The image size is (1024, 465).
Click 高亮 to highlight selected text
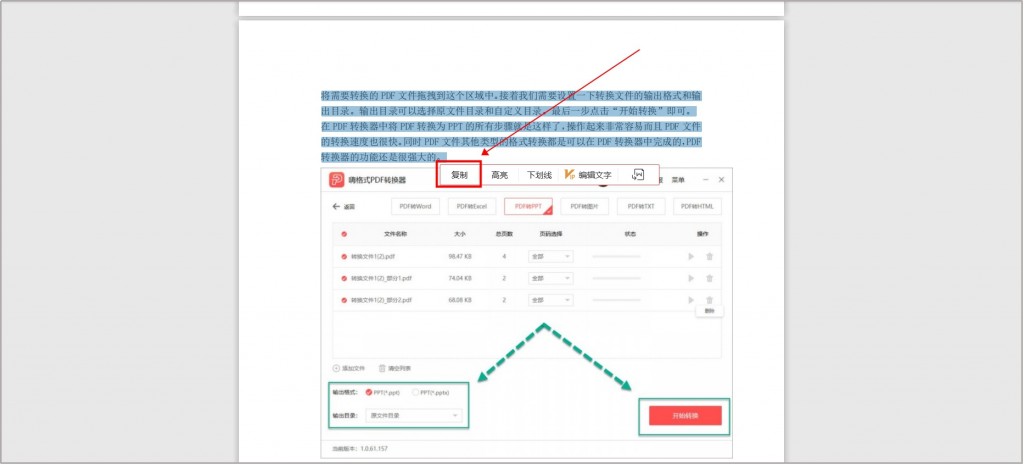coord(500,175)
